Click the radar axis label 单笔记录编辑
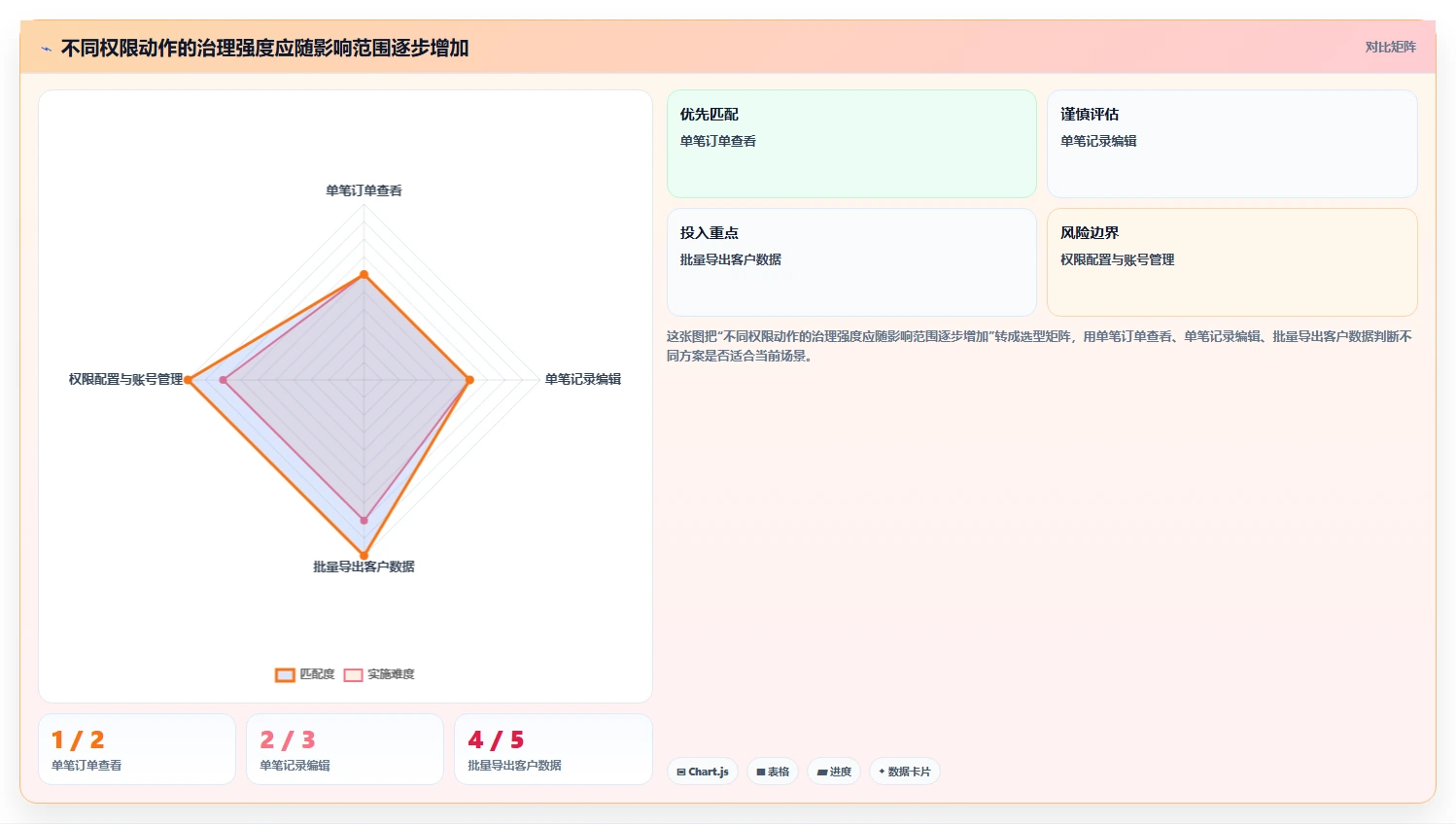 tap(582, 379)
